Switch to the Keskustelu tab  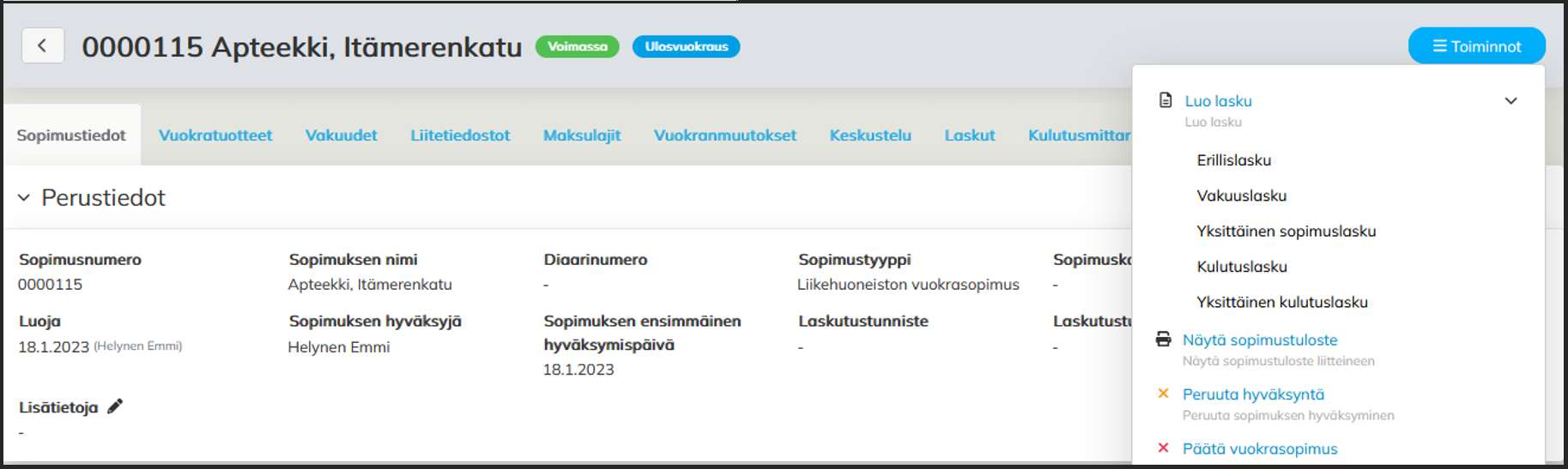coord(870,135)
